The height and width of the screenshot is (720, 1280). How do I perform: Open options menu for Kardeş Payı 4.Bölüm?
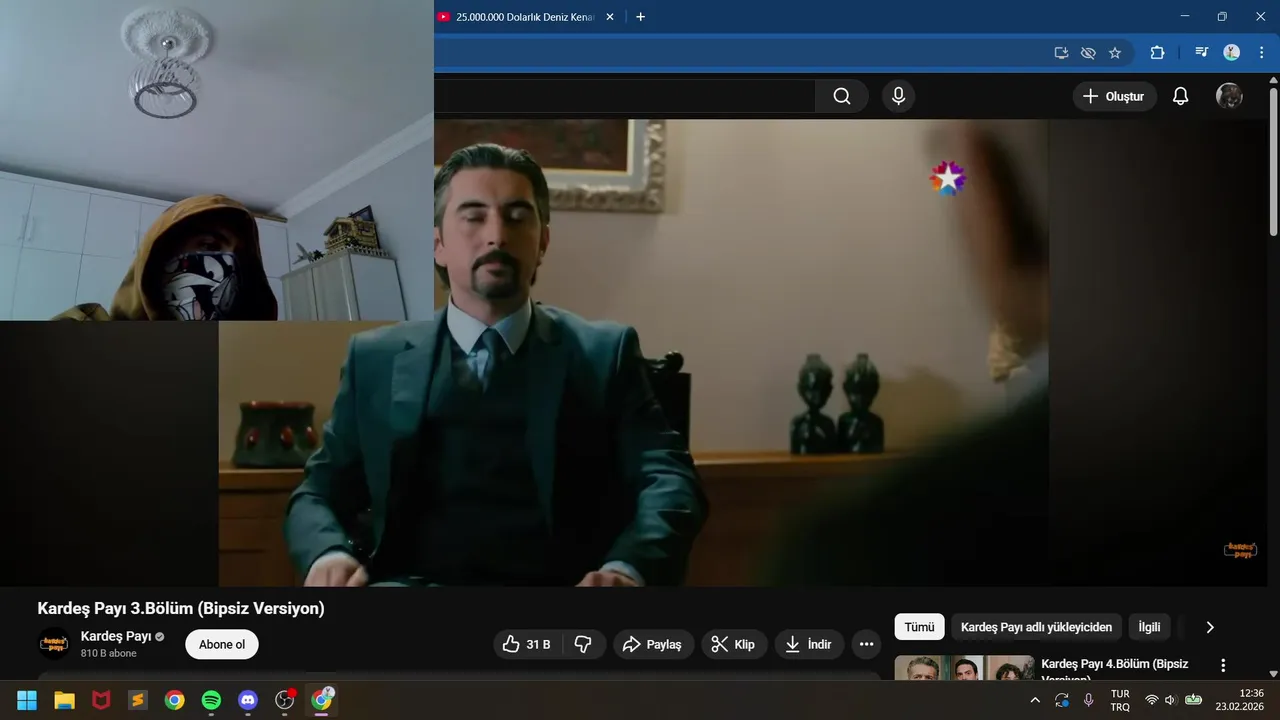tap(1222, 665)
